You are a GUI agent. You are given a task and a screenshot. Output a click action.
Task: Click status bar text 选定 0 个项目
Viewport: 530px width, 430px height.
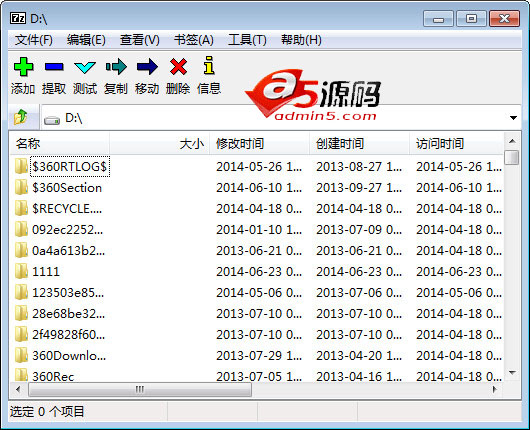47,411
